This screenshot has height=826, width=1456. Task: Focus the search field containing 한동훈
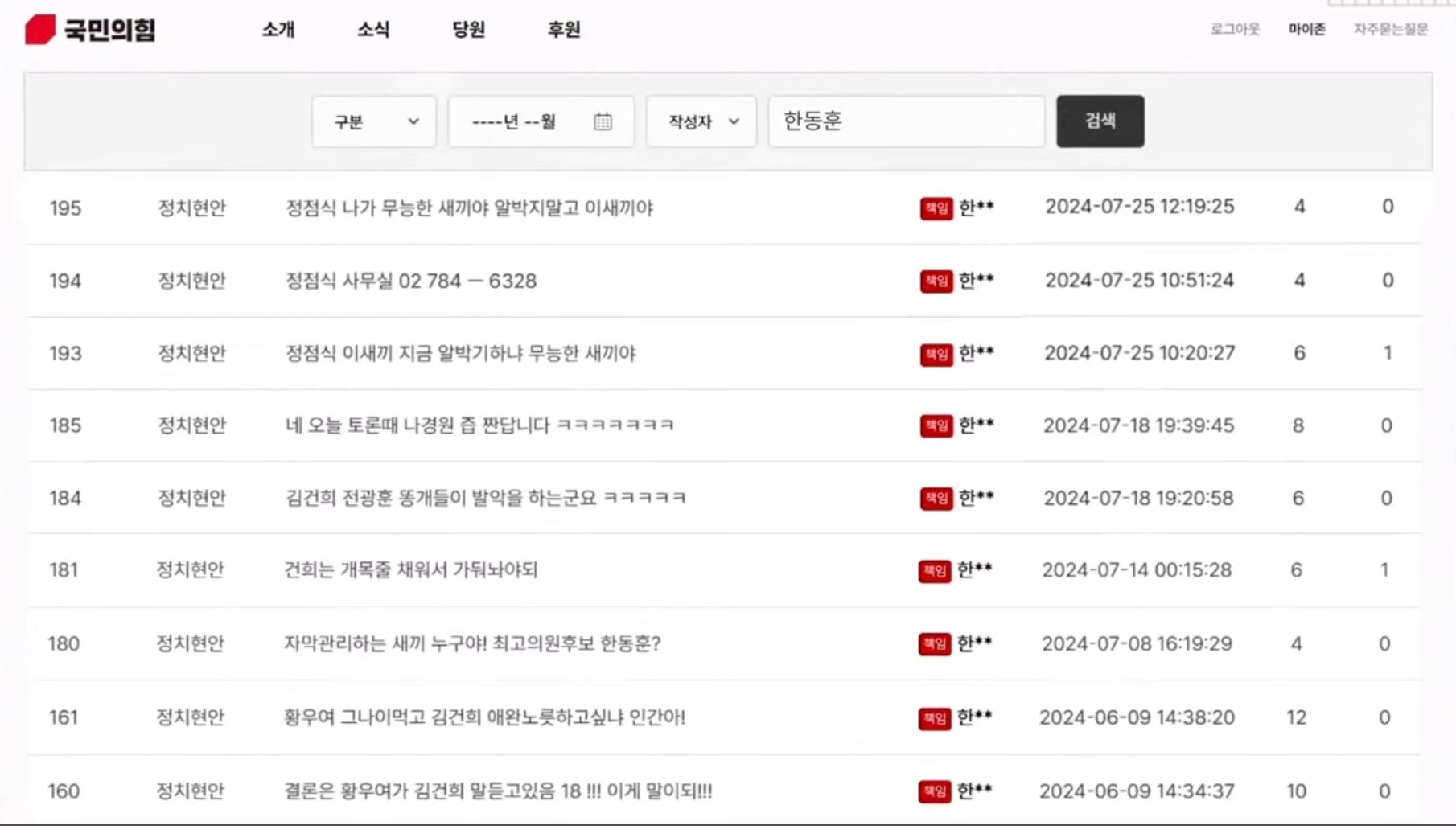(x=907, y=121)
